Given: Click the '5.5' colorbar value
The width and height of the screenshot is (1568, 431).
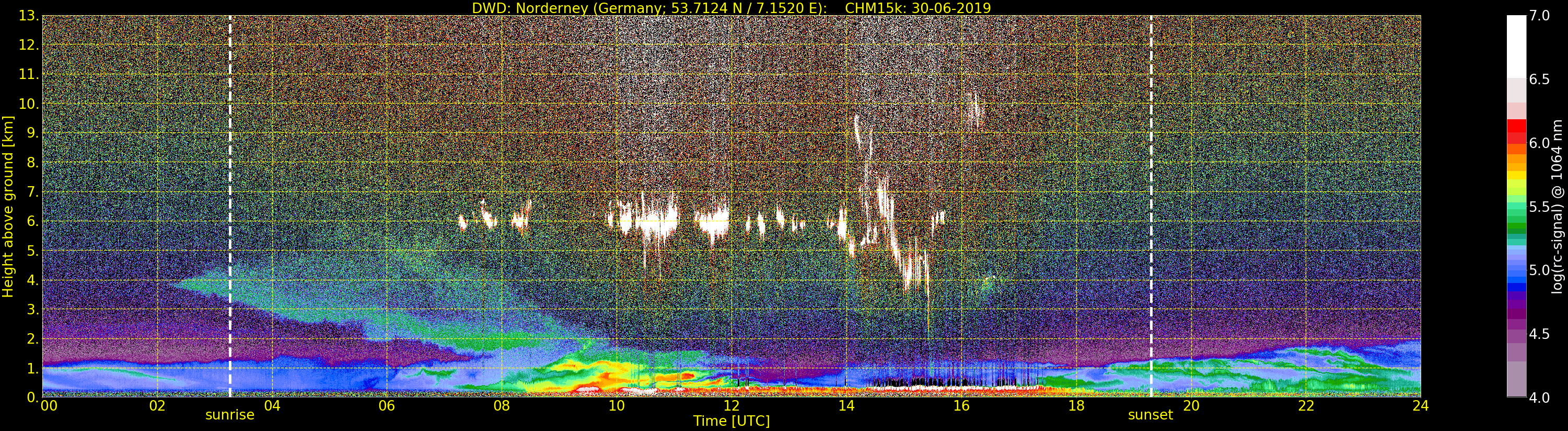Looking at the screenshot, I should 1539,207.
